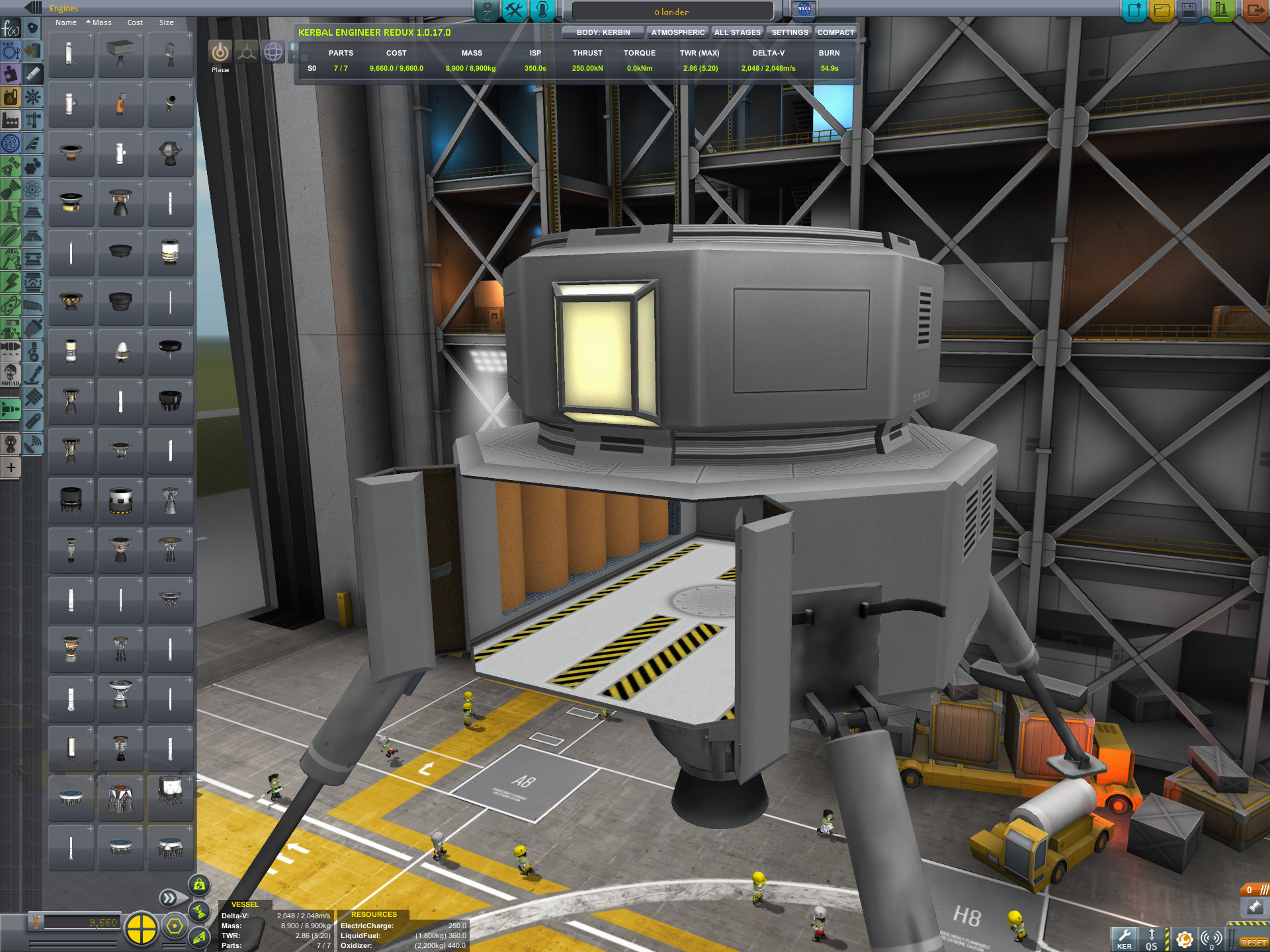Click the orange gear toolbar icon

coord(1184,939)
